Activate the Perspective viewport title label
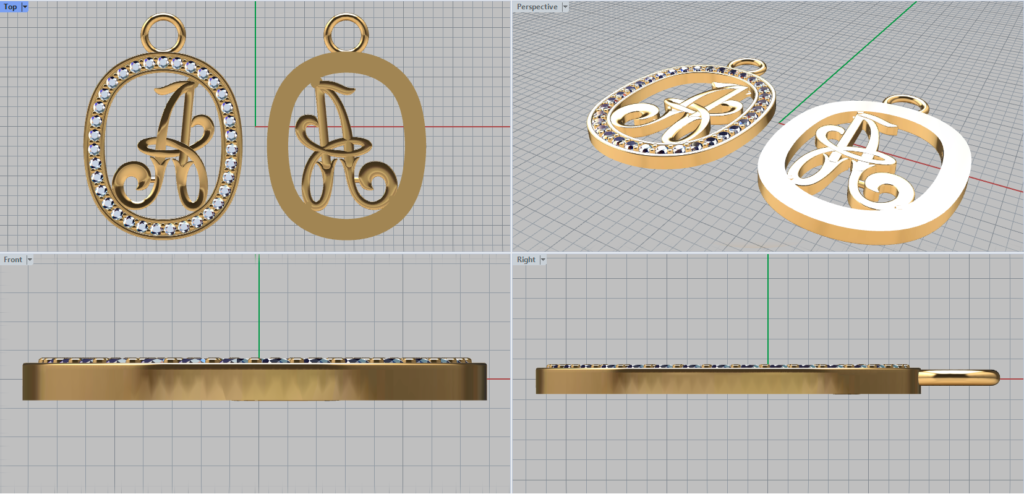Screen dimensions: 1024x494 [537, 7]
